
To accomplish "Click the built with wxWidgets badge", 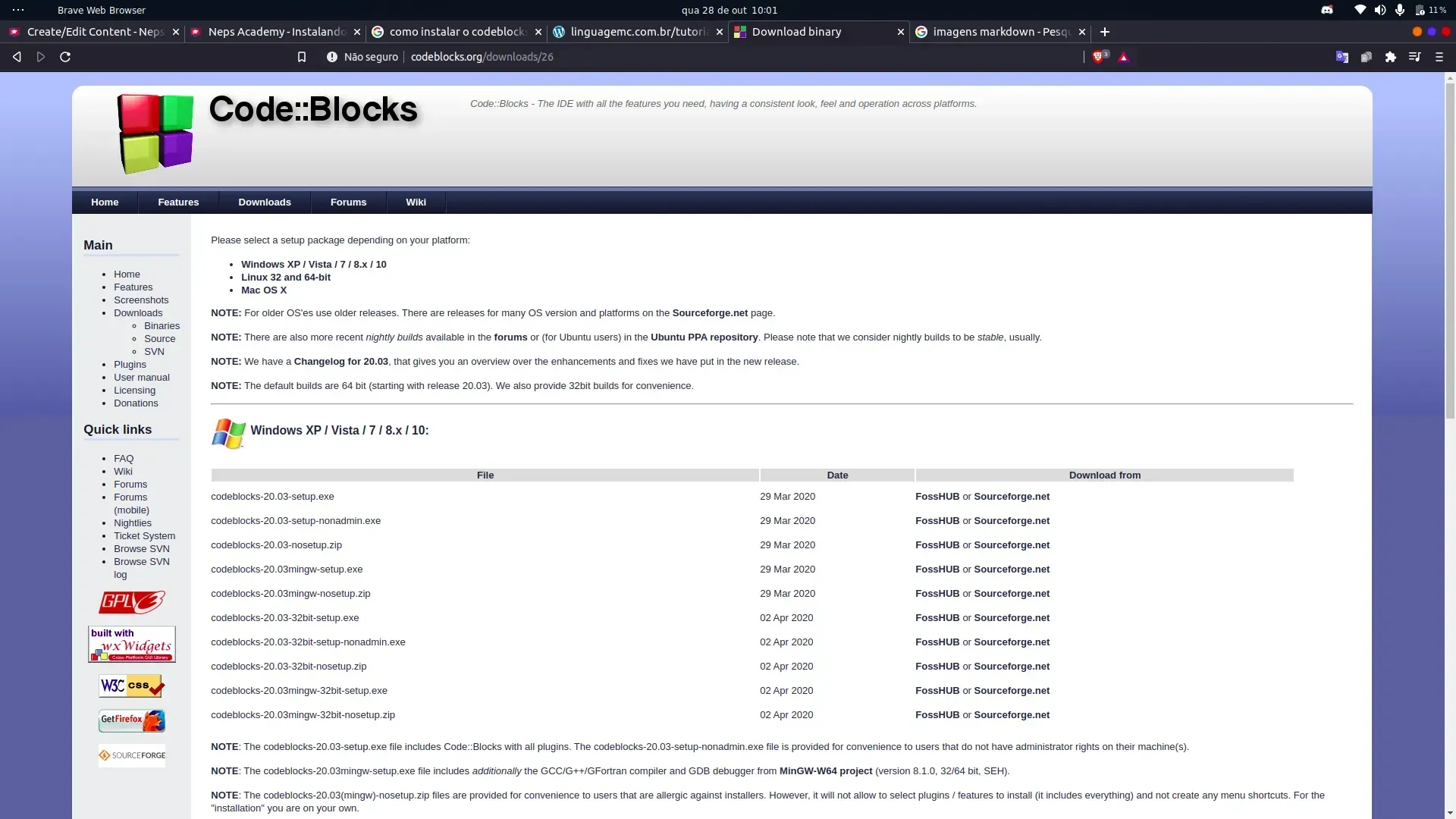I will [x=132, y=645].
